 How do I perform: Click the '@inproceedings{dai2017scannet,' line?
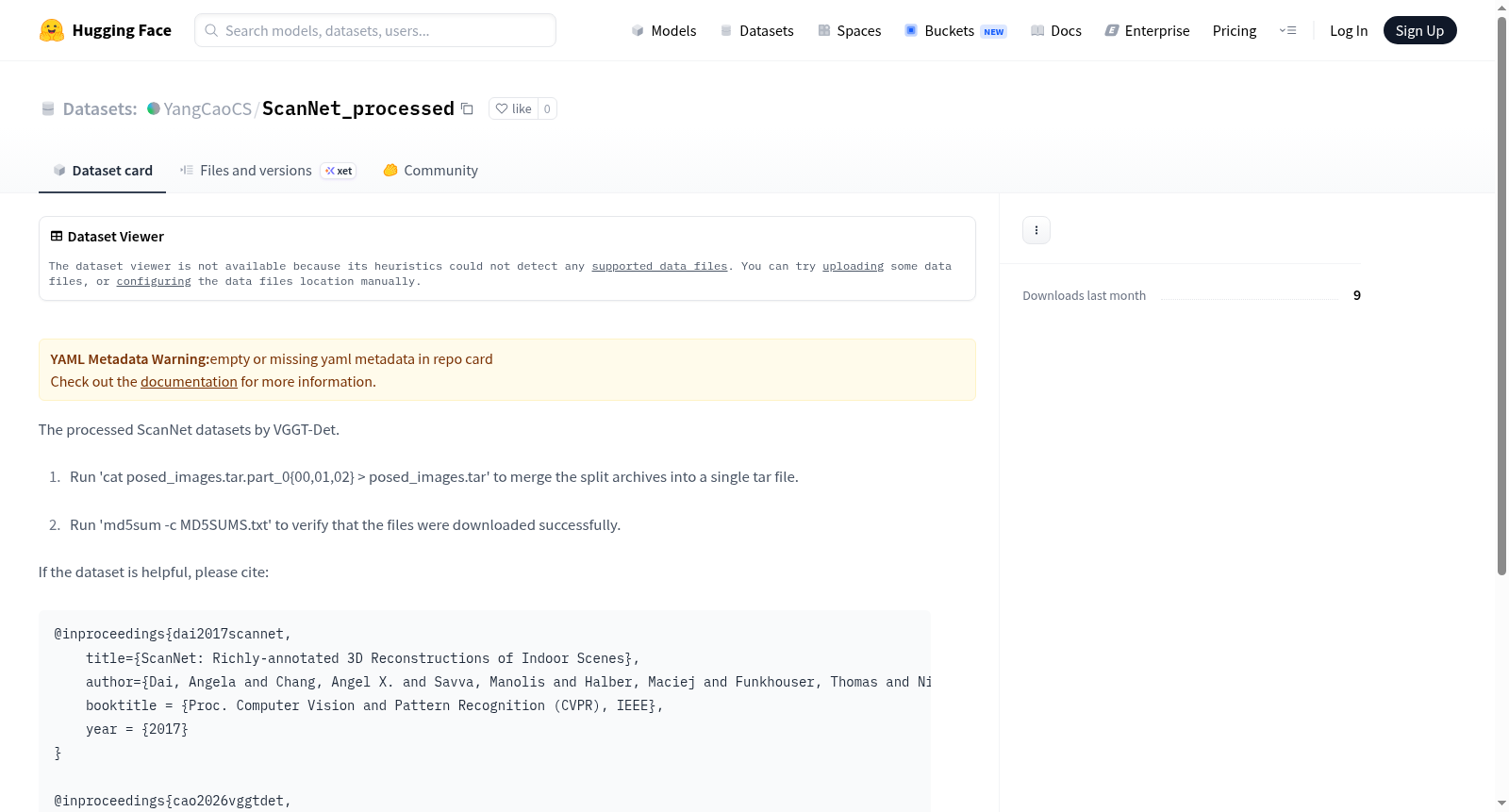(x=173, y=634)
